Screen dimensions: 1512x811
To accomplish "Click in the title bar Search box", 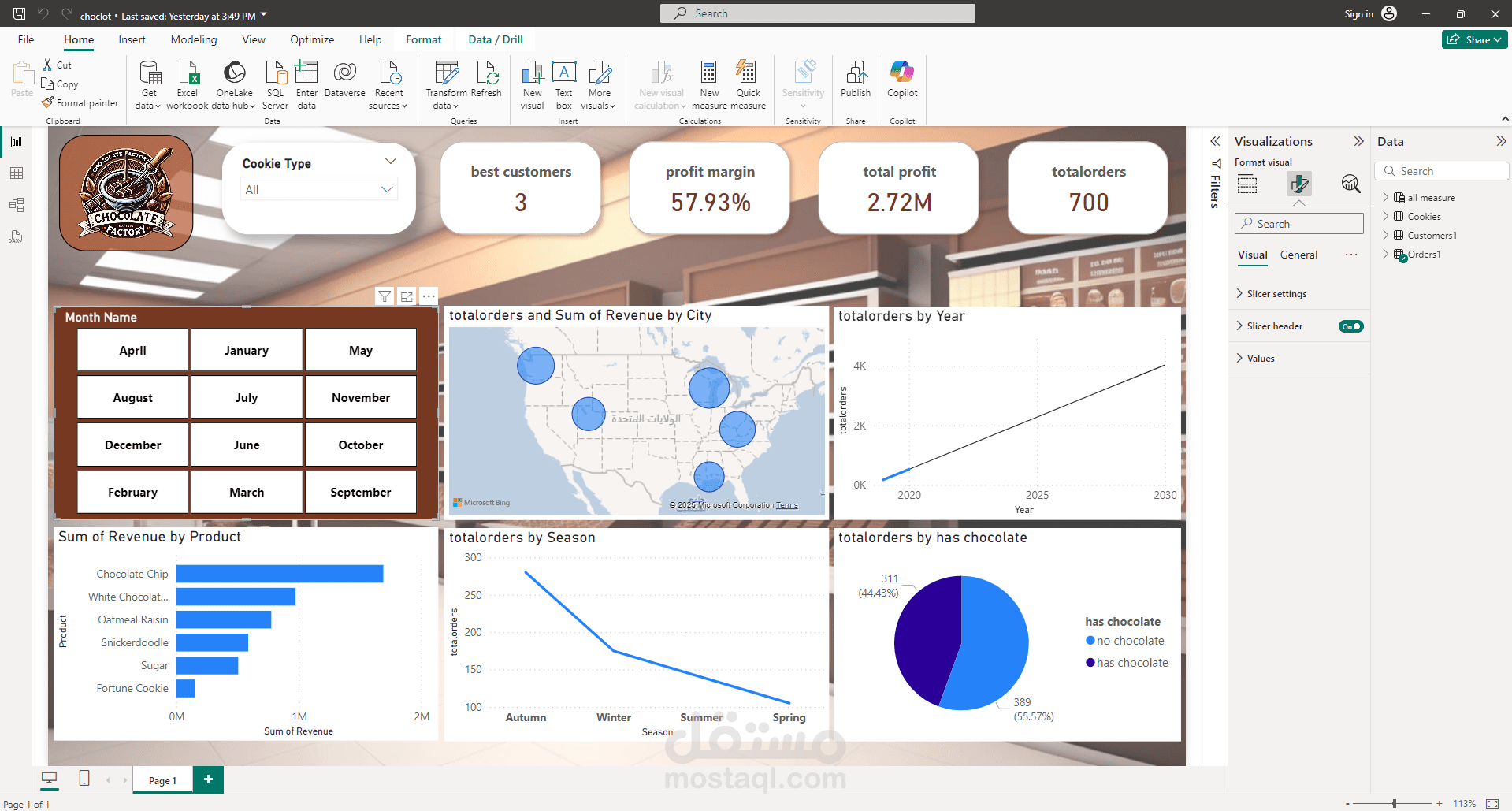I will [x=817, y=13].
